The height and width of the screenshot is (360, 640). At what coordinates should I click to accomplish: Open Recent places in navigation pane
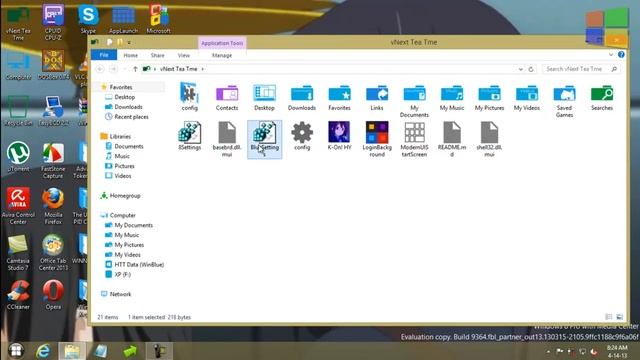click(131, 116)
